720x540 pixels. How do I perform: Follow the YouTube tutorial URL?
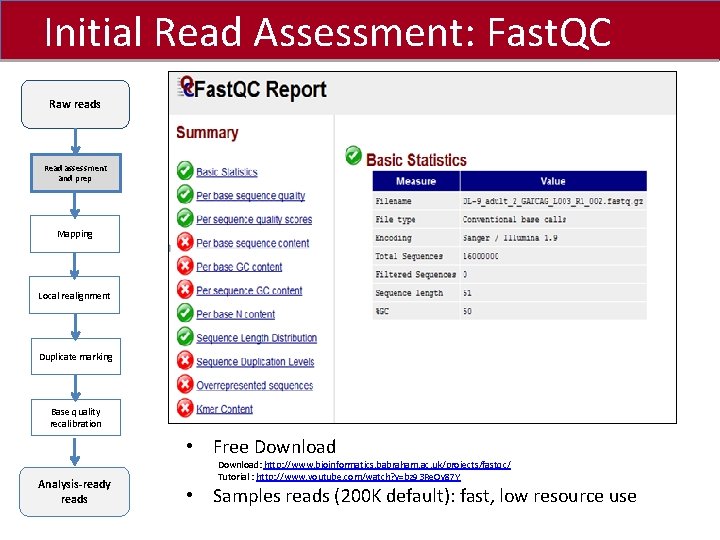[x=358, y=477]
